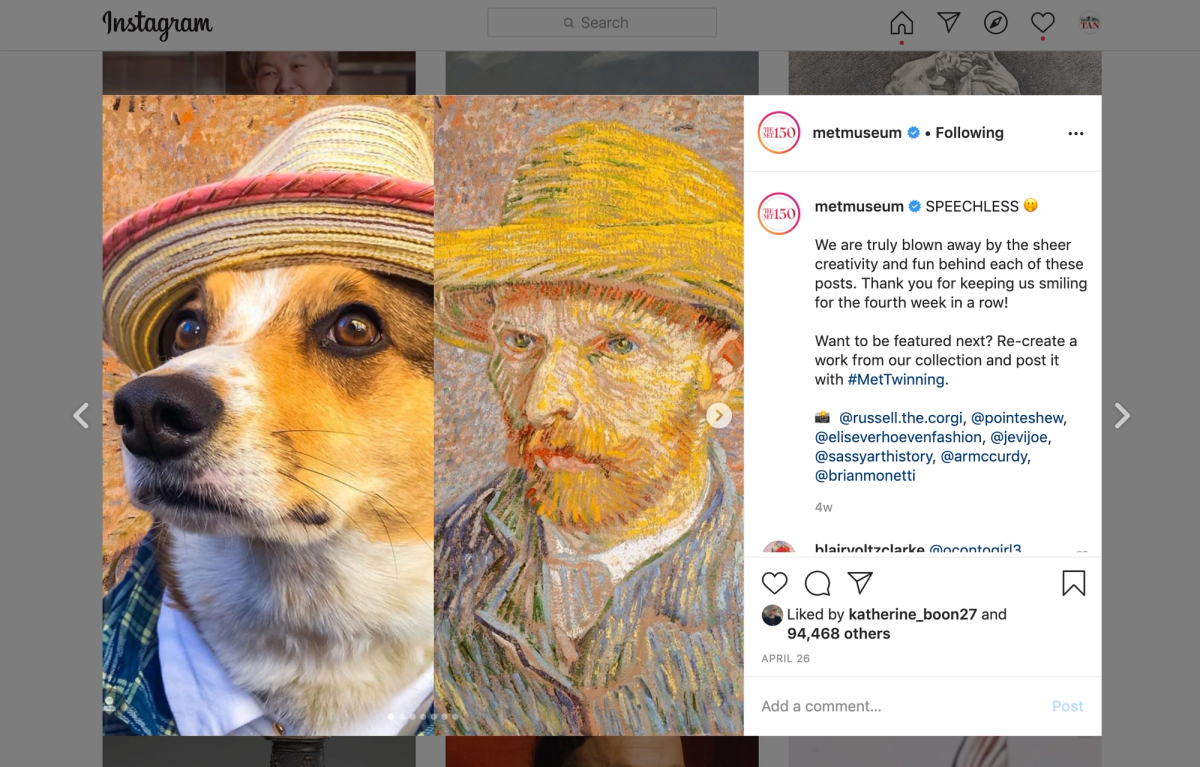Open the Explore compass icon
Screen dimensions: 1200x767
coord(995,22)
